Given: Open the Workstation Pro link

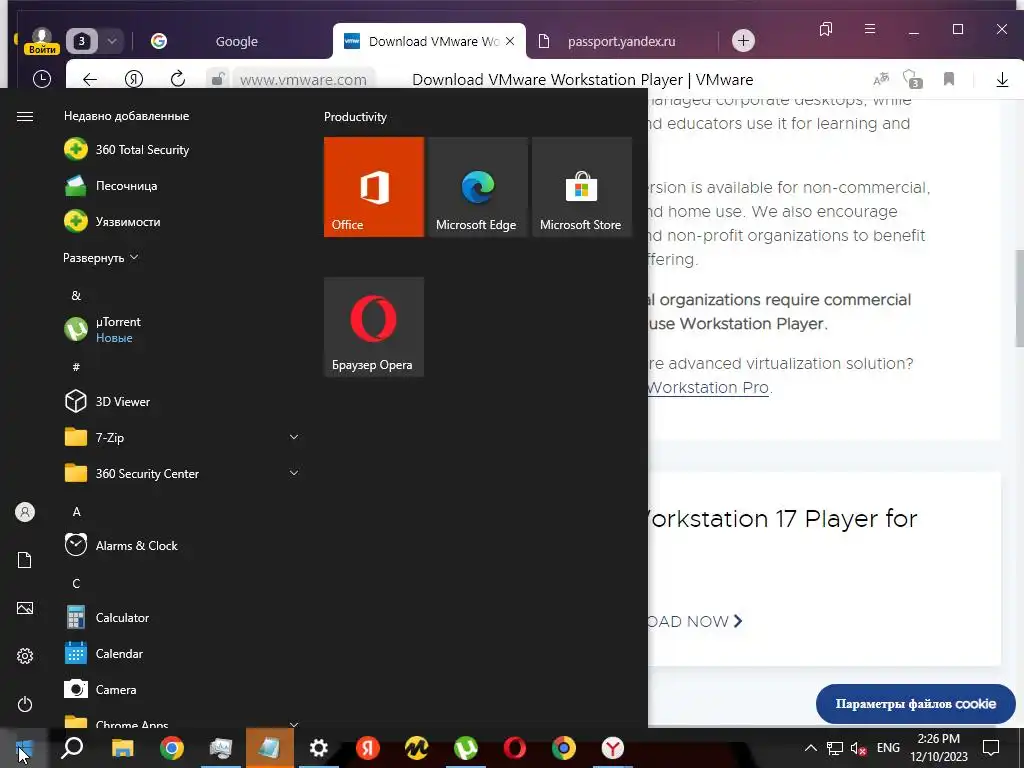Looking at the screenshot, I should (x=708, y=387).
